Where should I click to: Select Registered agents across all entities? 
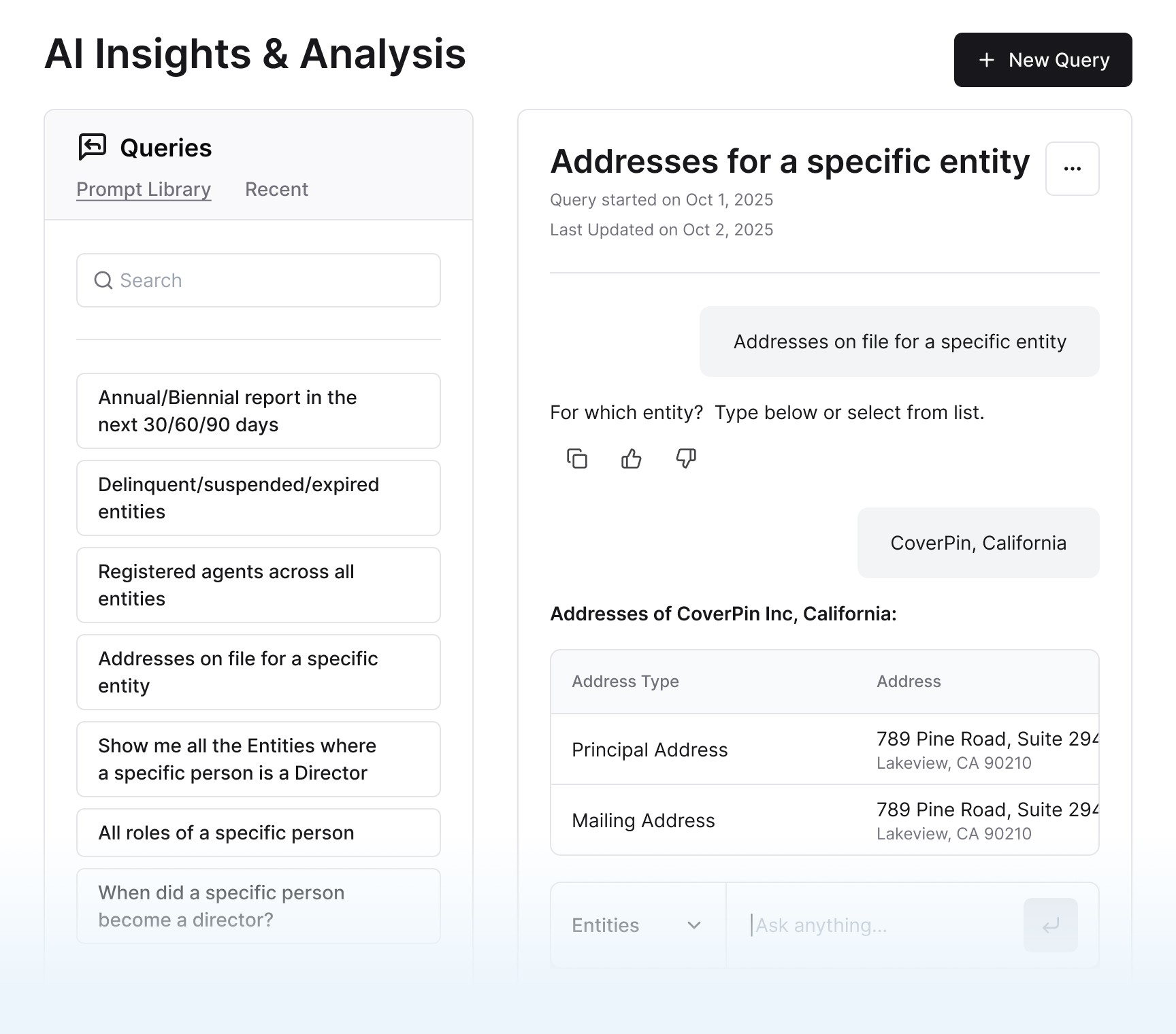(x=259, y=585)
